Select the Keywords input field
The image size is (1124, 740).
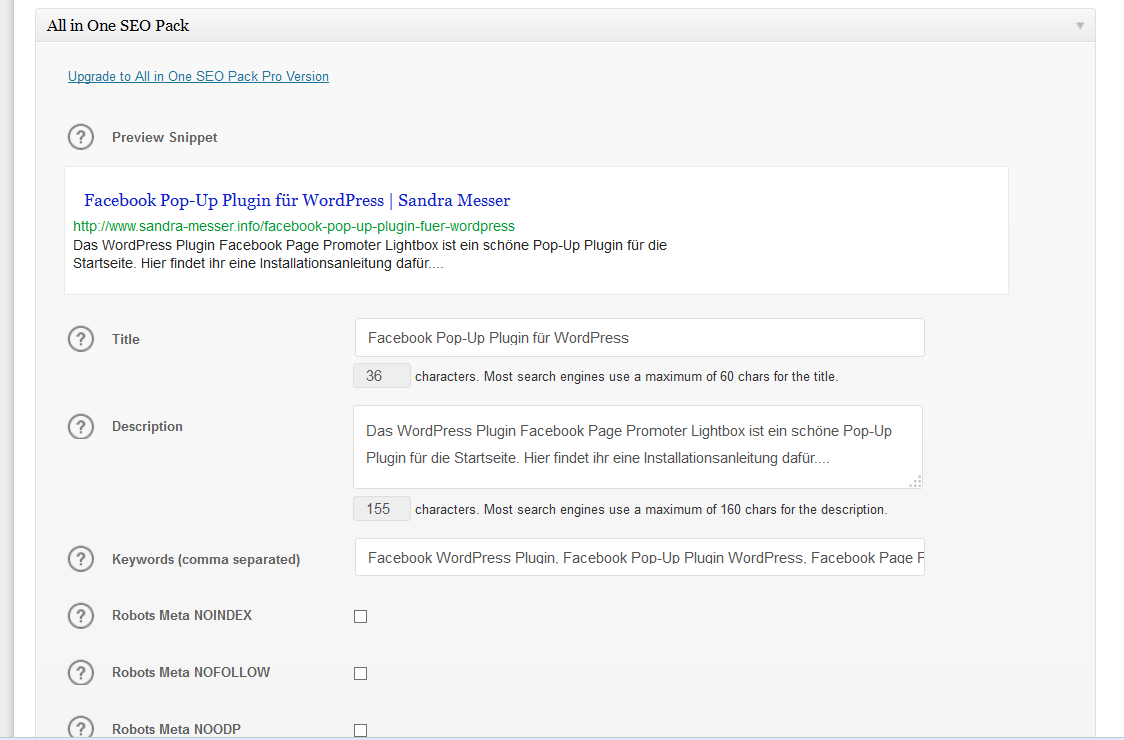[639, 558]
